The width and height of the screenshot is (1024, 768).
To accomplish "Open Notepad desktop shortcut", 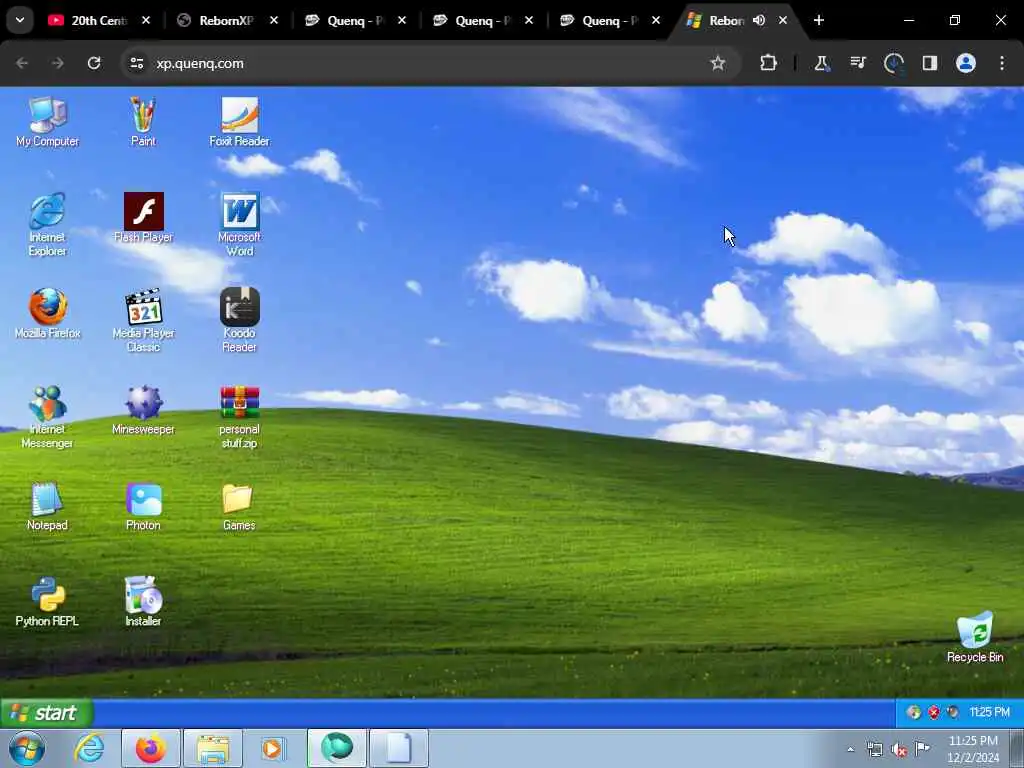I will point(47,505).
